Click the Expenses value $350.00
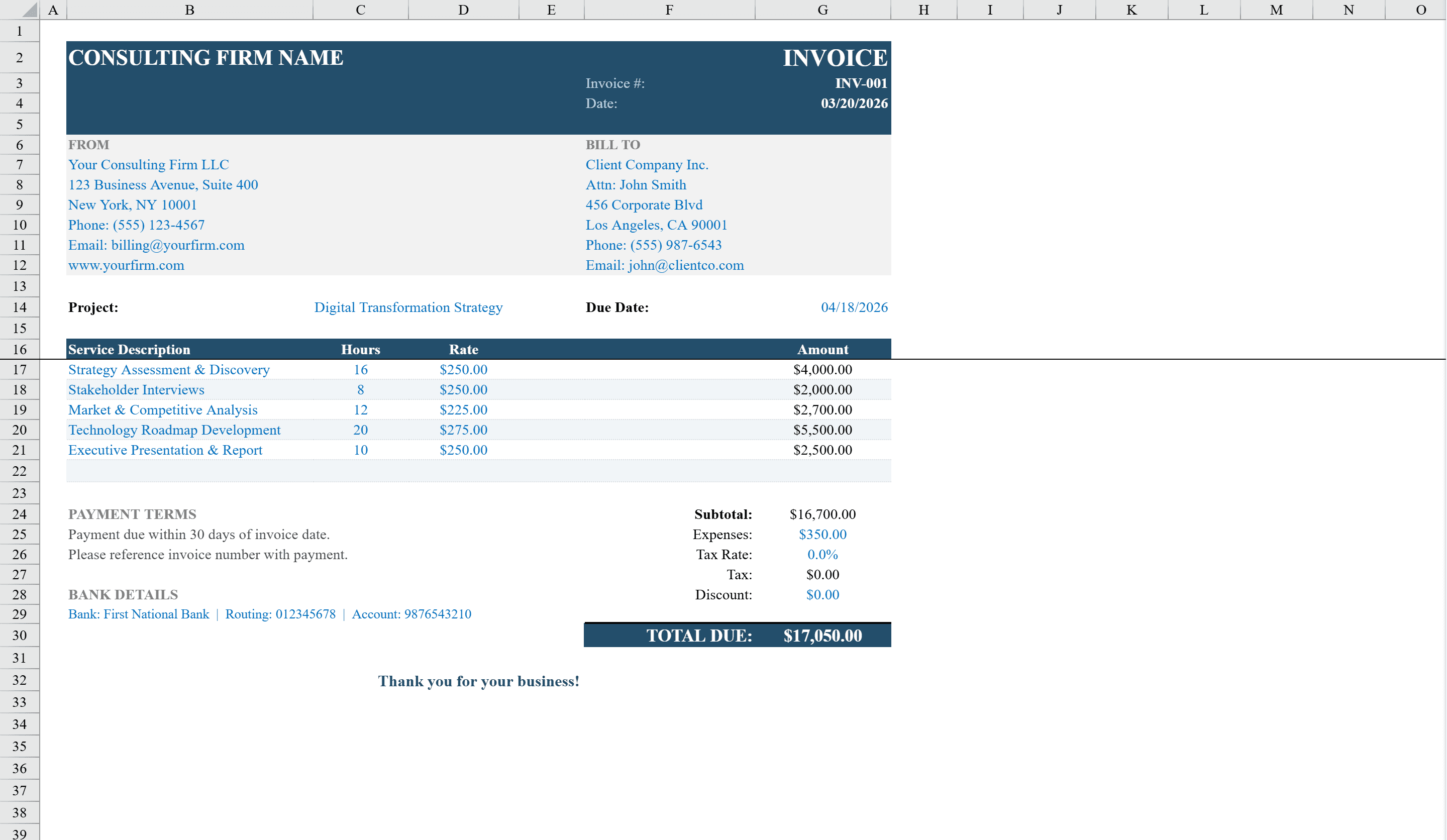Viewport: 1447px width, 840px height. click(x=822, y=534)
